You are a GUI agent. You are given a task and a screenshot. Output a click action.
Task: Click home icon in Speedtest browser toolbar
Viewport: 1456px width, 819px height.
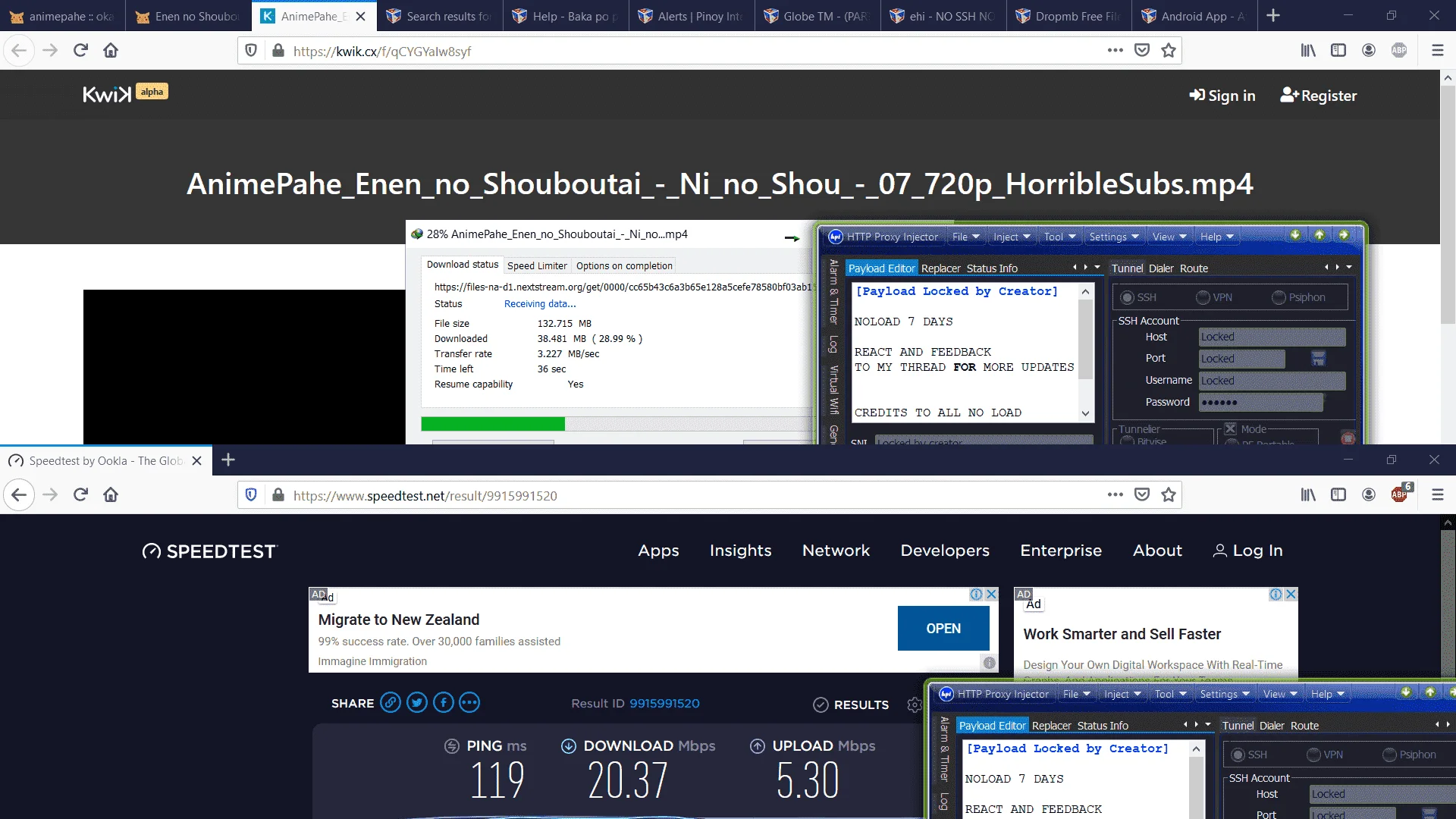[x=111, y=494]
